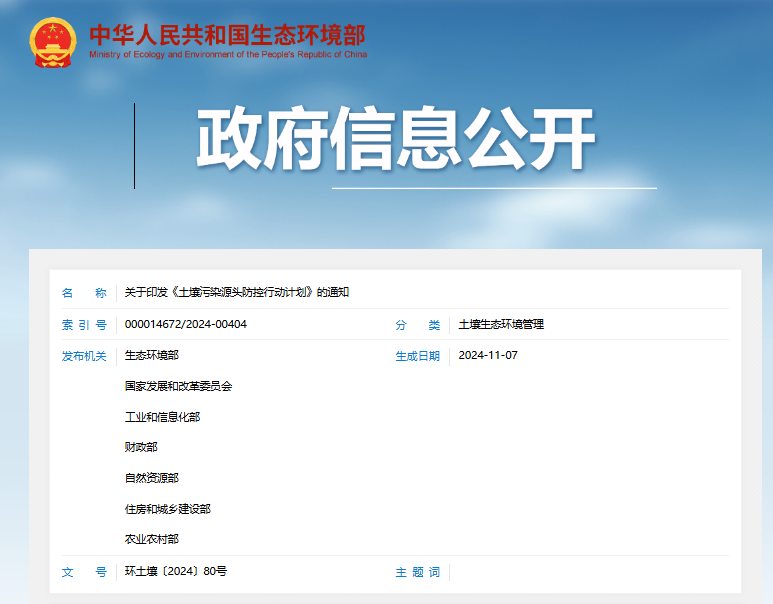The image size is (773, 604).
Task: Click the 文号 field label
Action: click(84, 572)
